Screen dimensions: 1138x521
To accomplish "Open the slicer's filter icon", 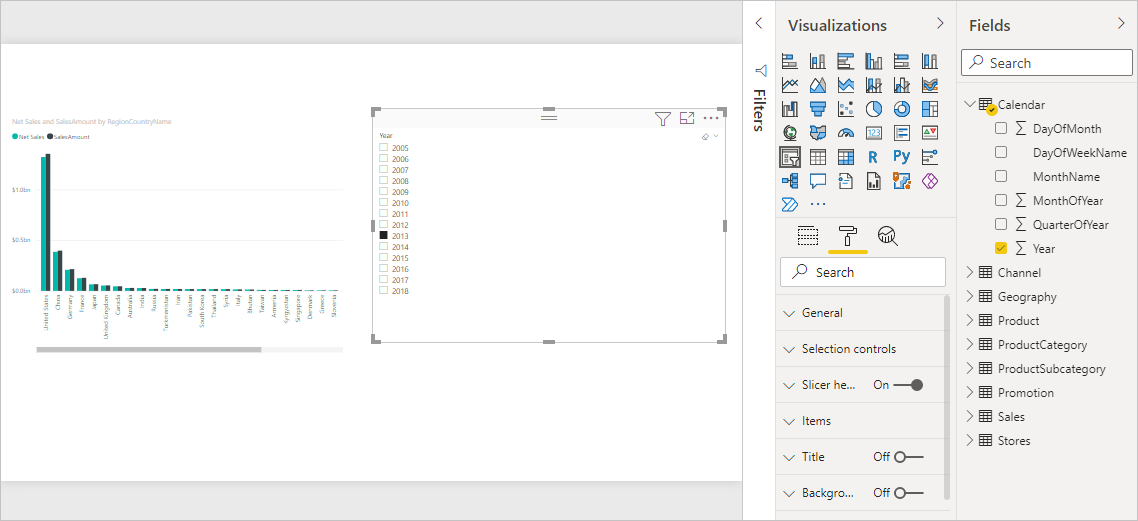I will pos(662,119).
